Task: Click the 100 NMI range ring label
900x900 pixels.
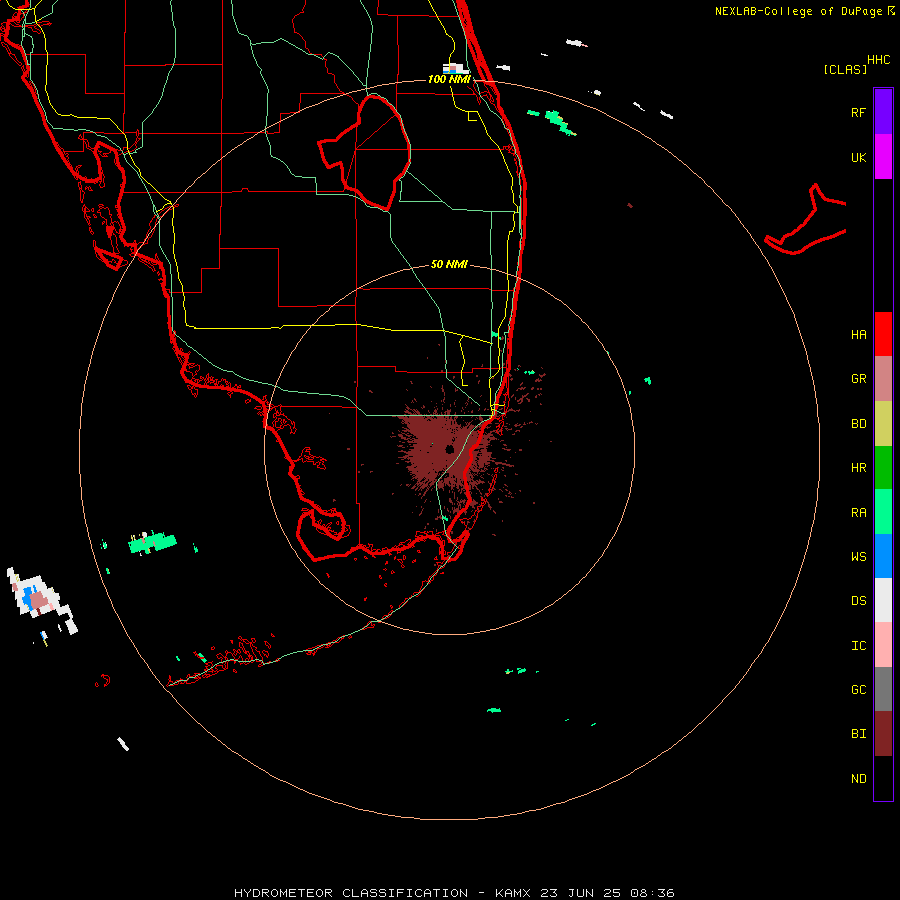Action: 449,79
